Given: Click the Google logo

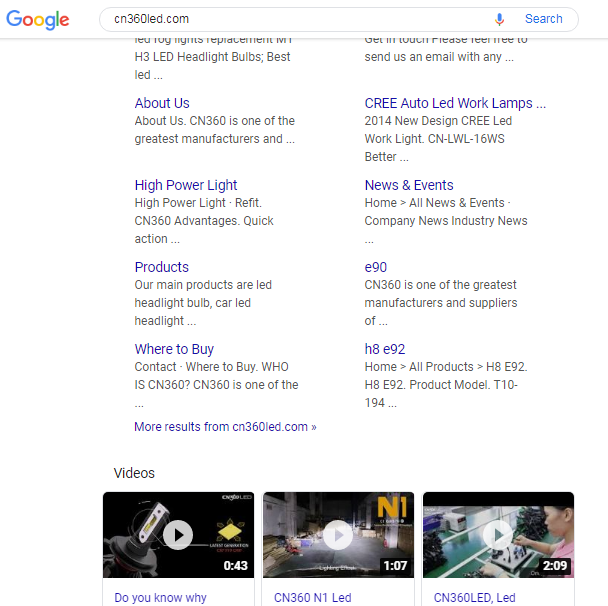Looking at the screenshot, I should pos(38,19).
